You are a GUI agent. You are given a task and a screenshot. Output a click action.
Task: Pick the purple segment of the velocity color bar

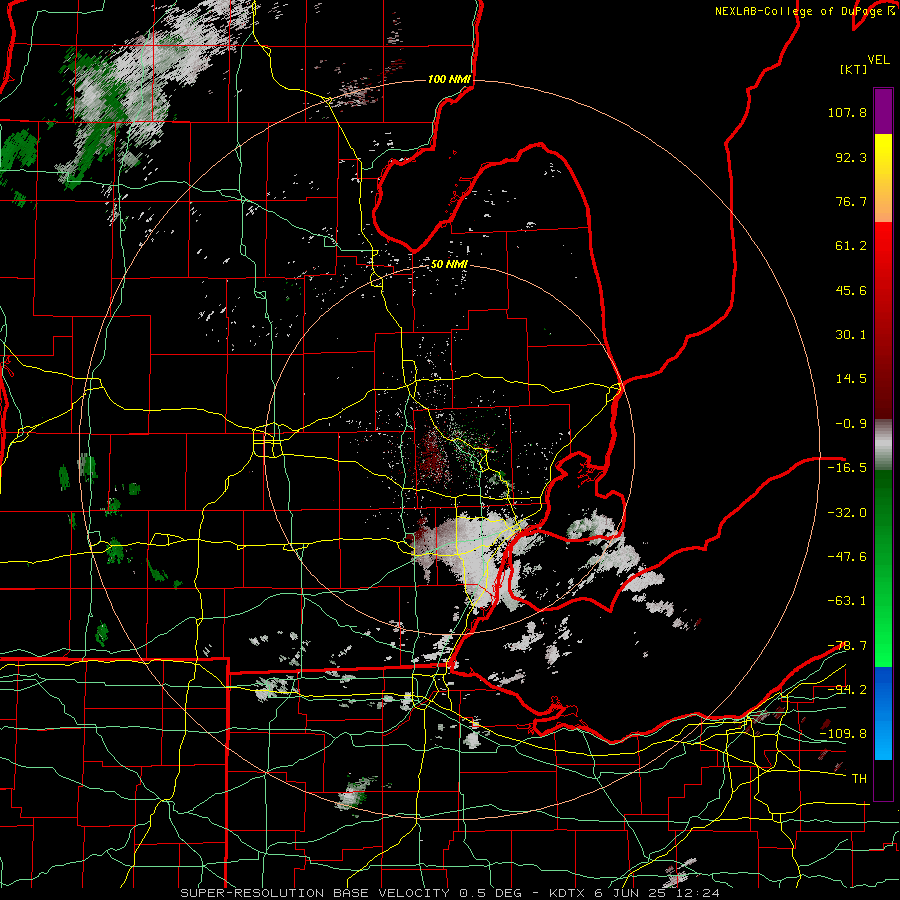(883, 111)
